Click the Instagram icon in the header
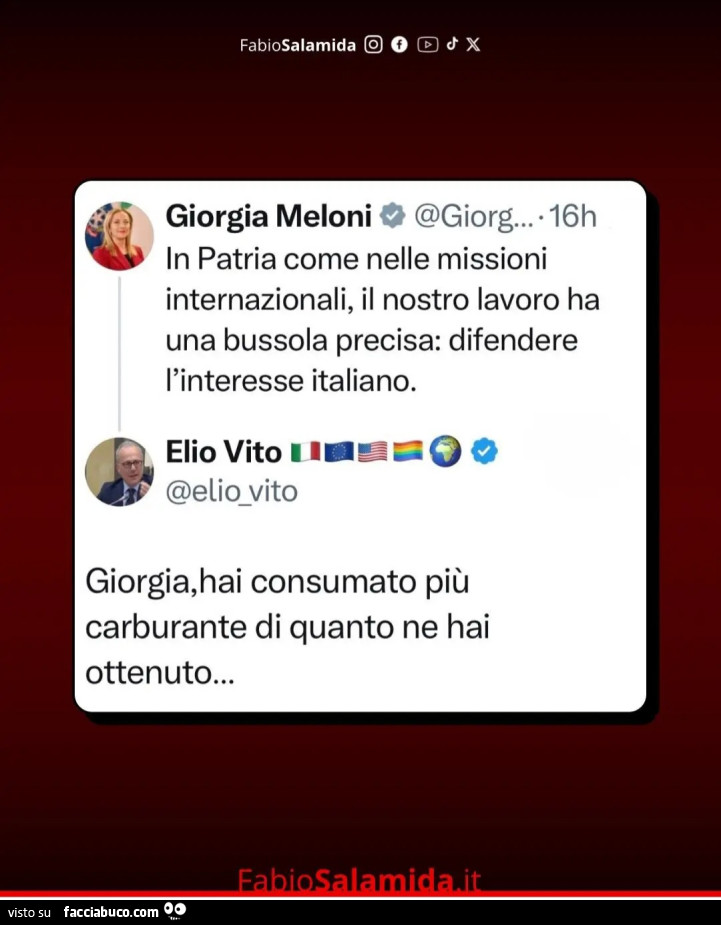 click(x=373, y=44)
